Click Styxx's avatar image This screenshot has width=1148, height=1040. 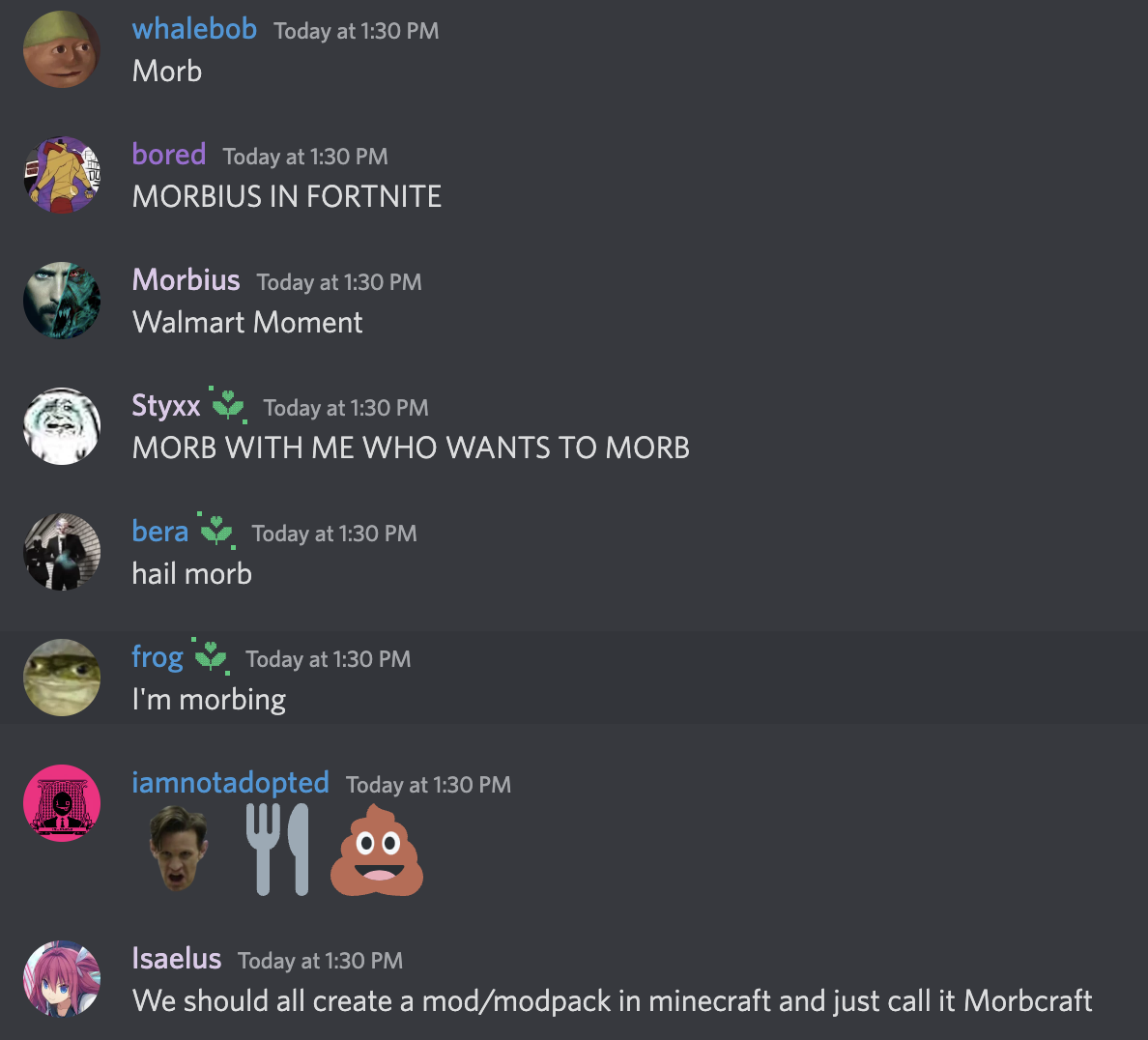click(62, 426)
